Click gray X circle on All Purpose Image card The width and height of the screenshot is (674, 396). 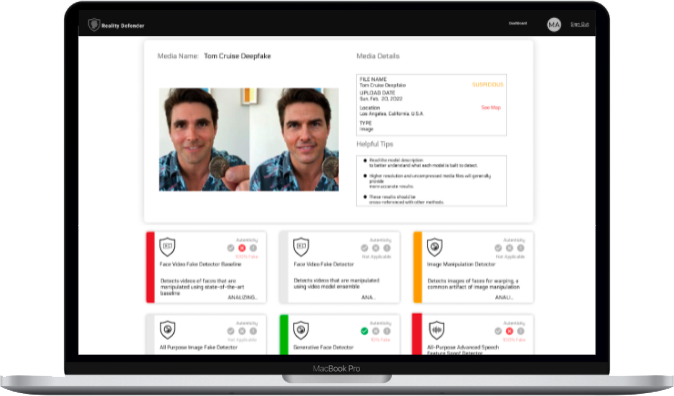(242, 331)
